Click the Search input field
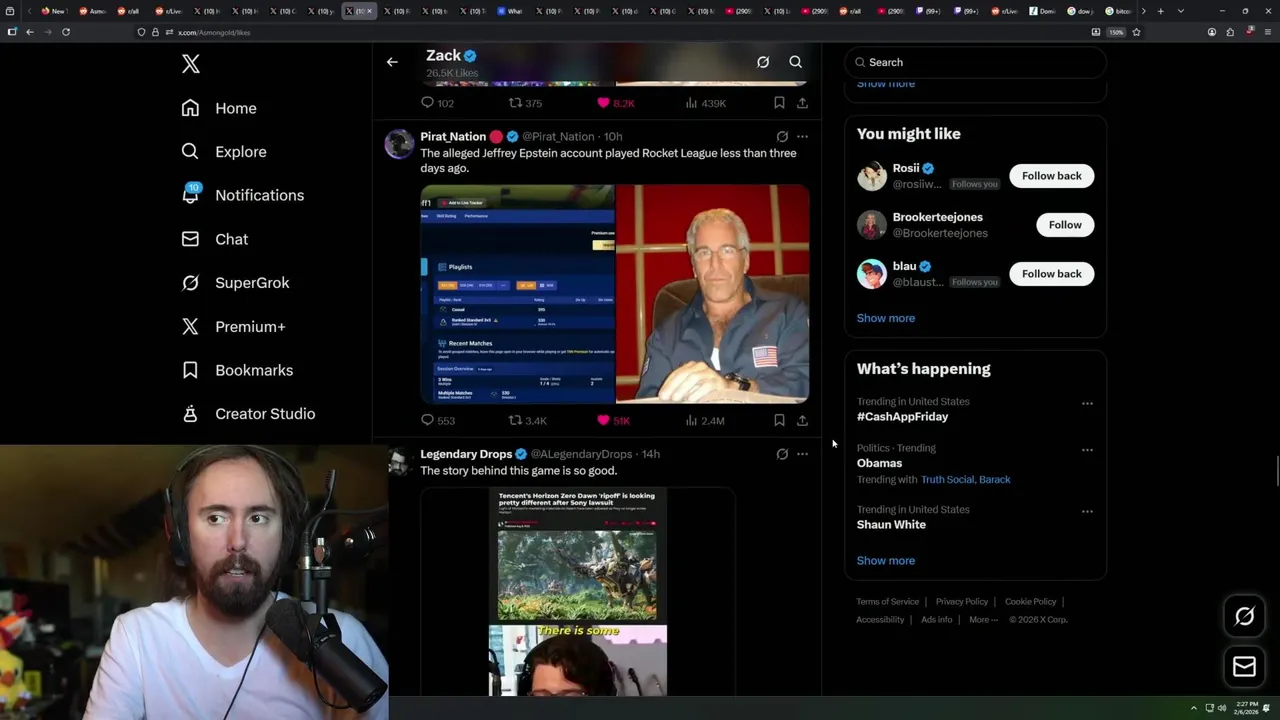1280x720 pixels. [975, 62]
